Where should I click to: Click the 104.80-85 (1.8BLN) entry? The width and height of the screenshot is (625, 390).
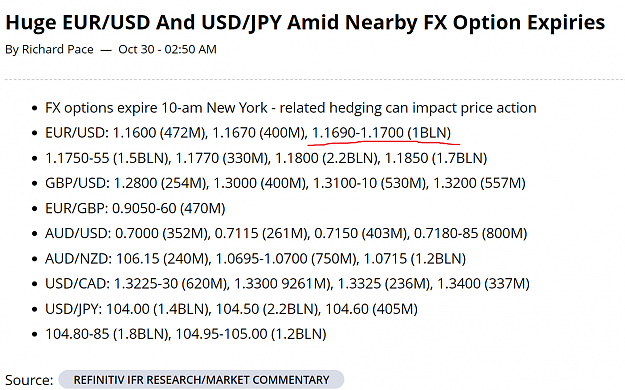point(108,334)
